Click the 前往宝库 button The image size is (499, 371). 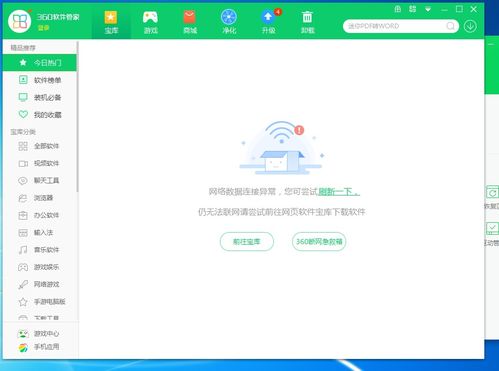point(247,241)
